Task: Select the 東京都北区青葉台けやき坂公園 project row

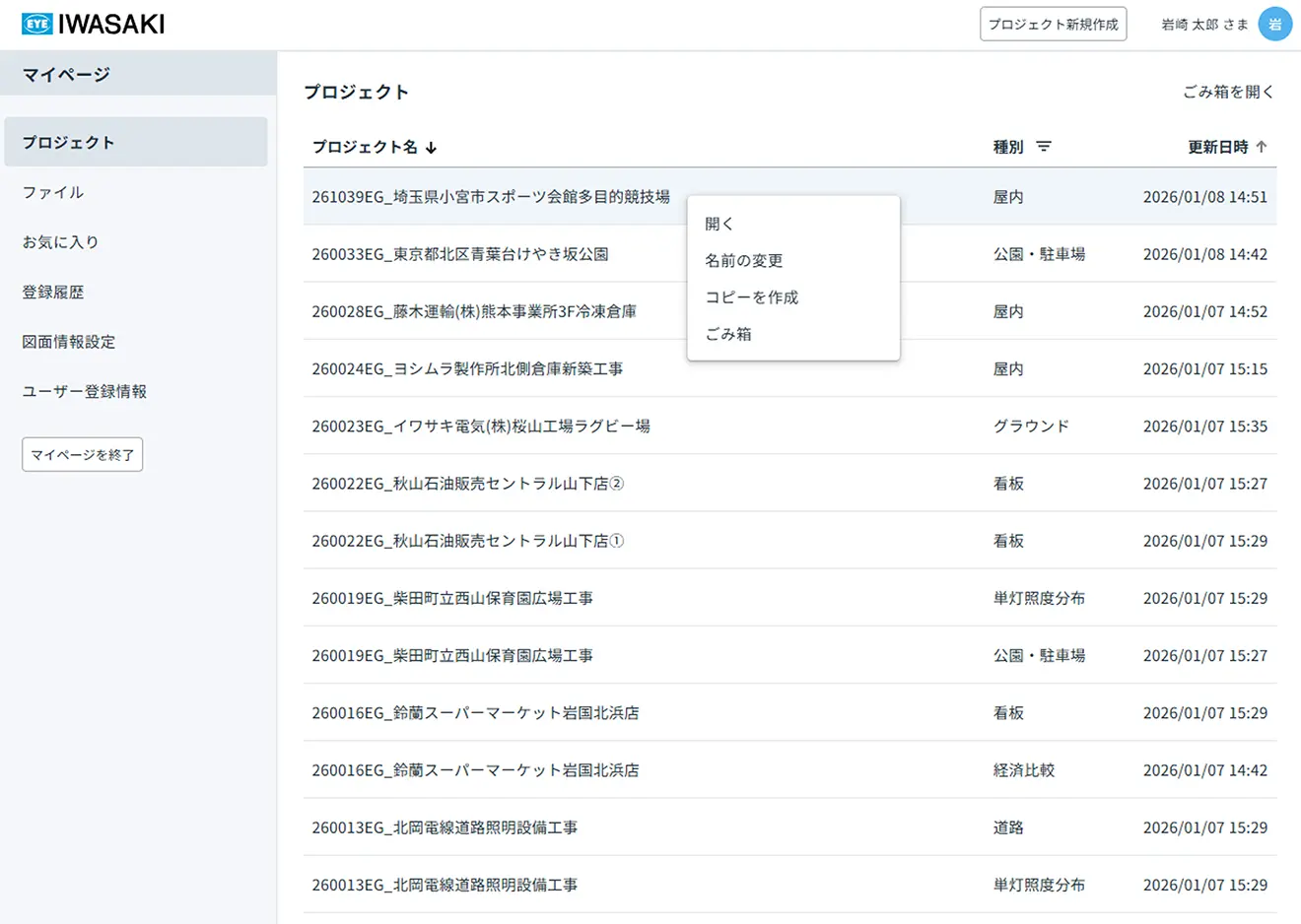Action: coord(460,254)
